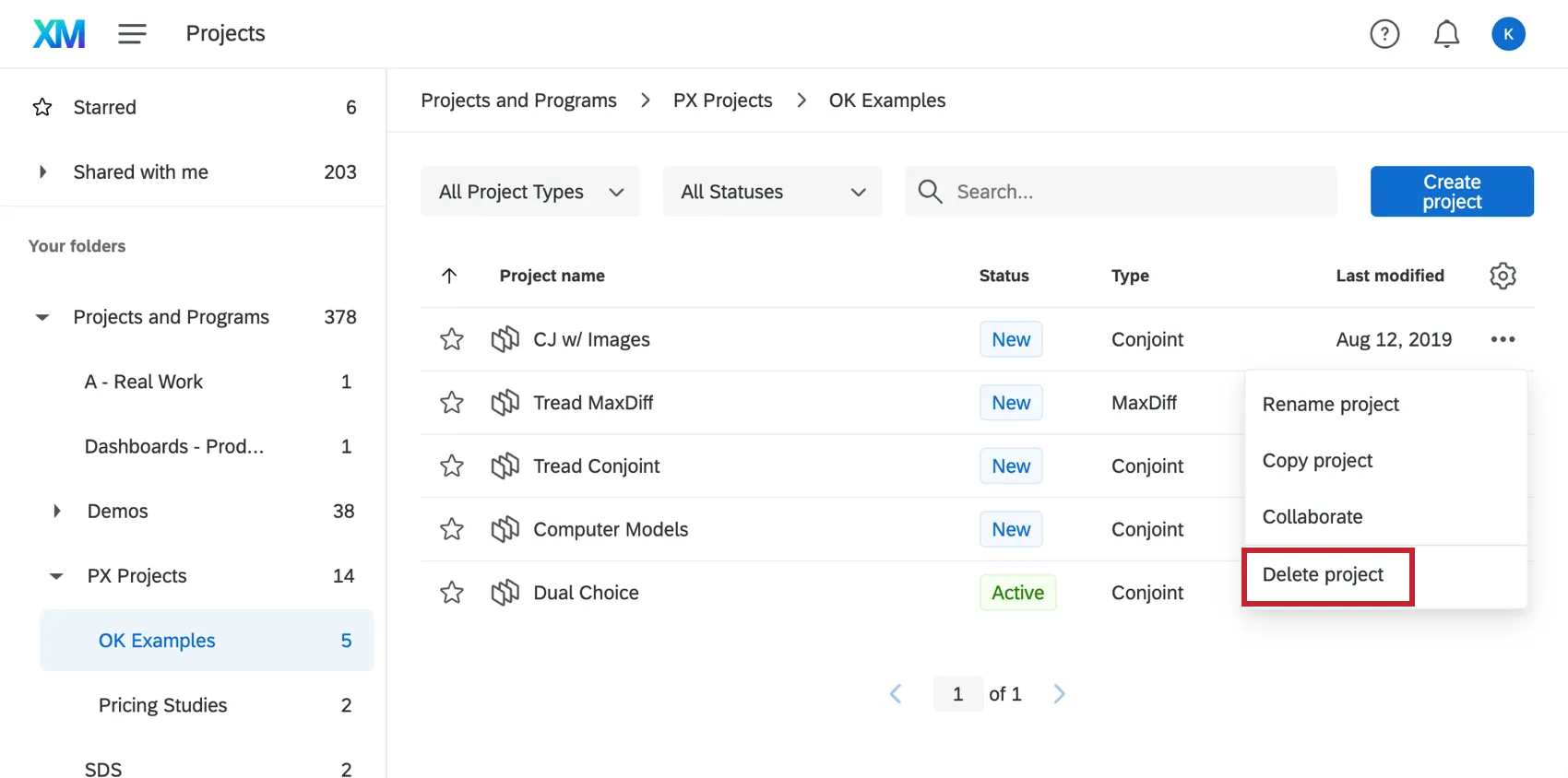Image resolution: width=1568 pixels, height=778 pixels.
Task: Click the Create project button
Action: (1452, 192)
